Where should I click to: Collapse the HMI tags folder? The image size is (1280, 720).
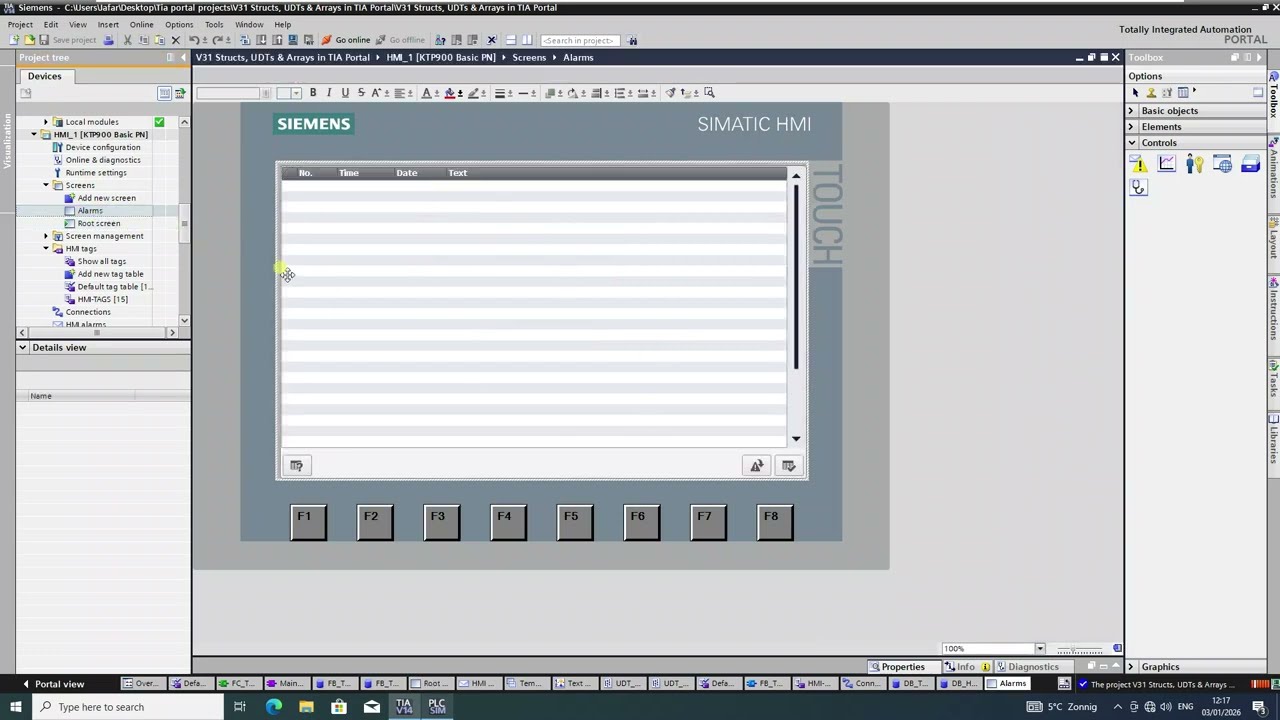click(45, 248)
